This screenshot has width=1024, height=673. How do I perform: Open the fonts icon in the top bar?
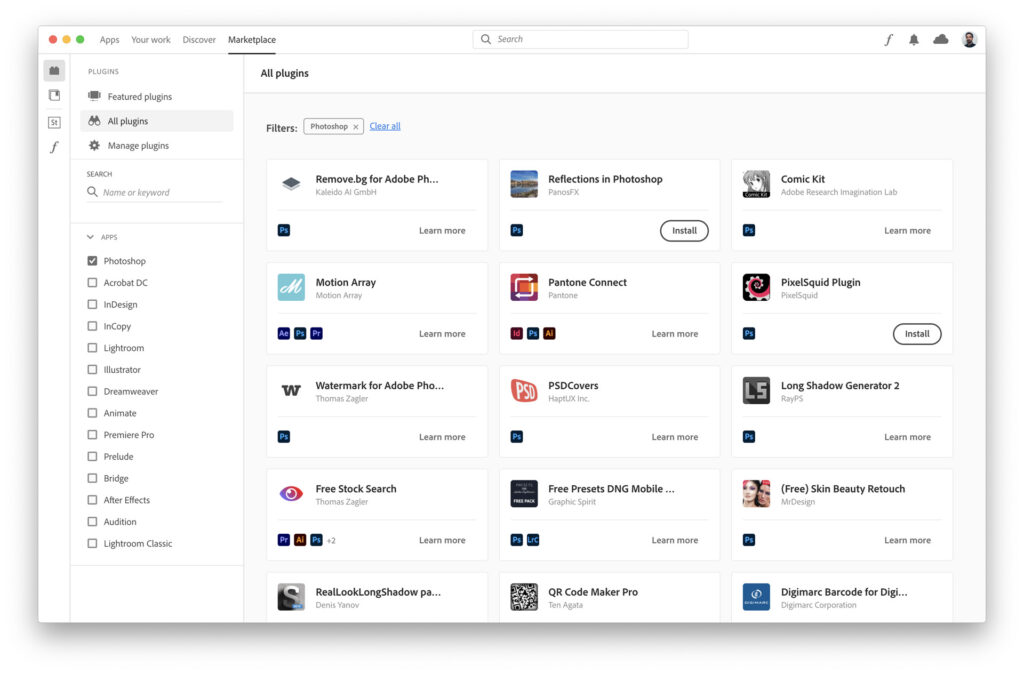pyautogui.click(x=888, y=40)
